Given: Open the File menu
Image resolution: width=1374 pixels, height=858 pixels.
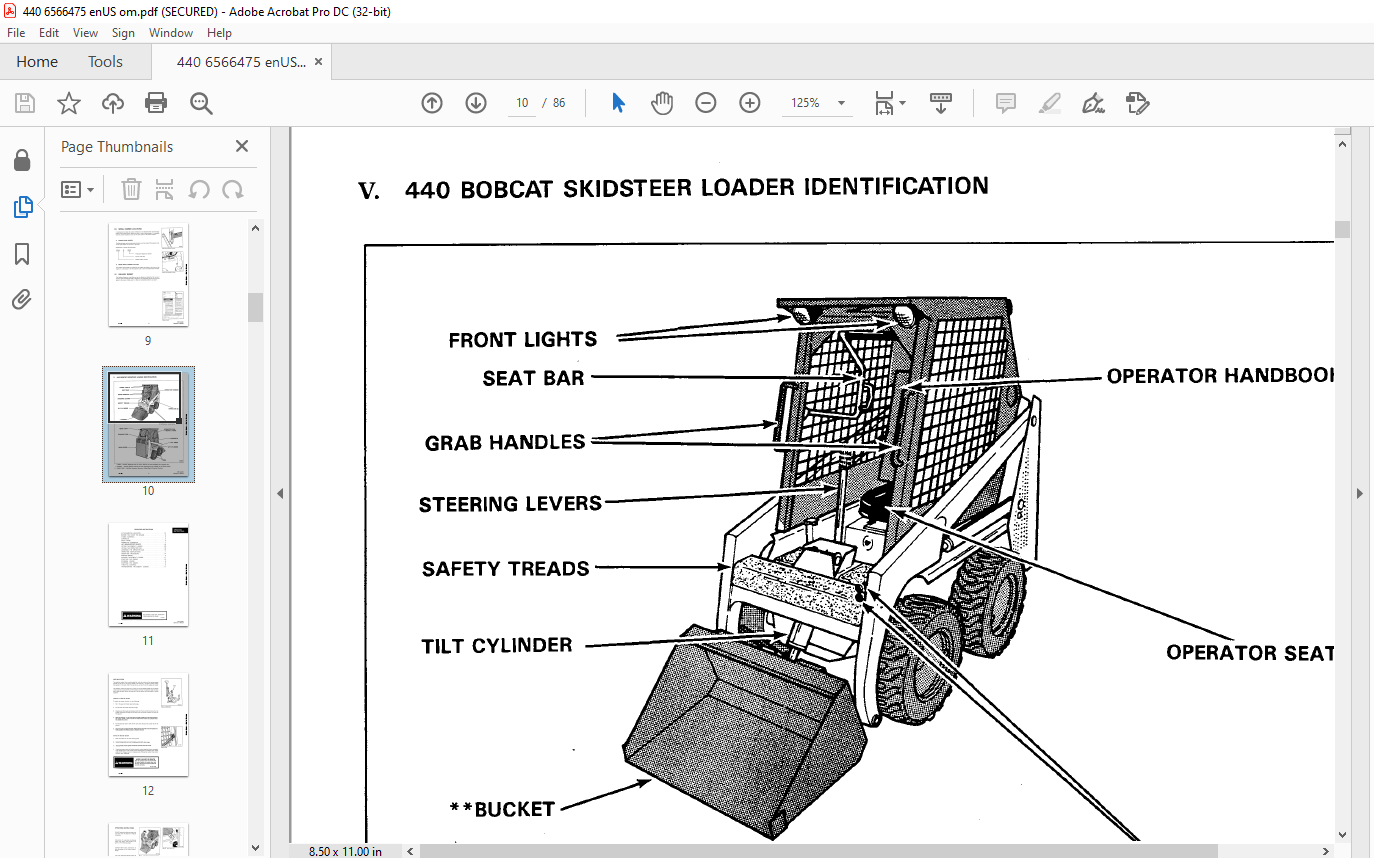Looking at the screenshot, I should click(16, 33).
